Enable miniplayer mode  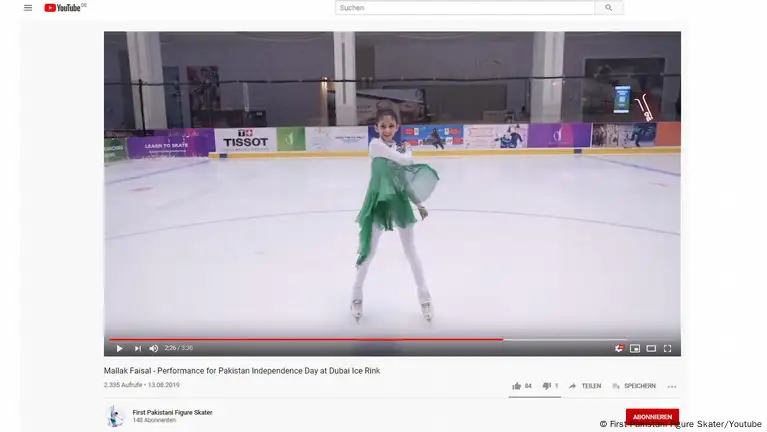tap(635, 348)
